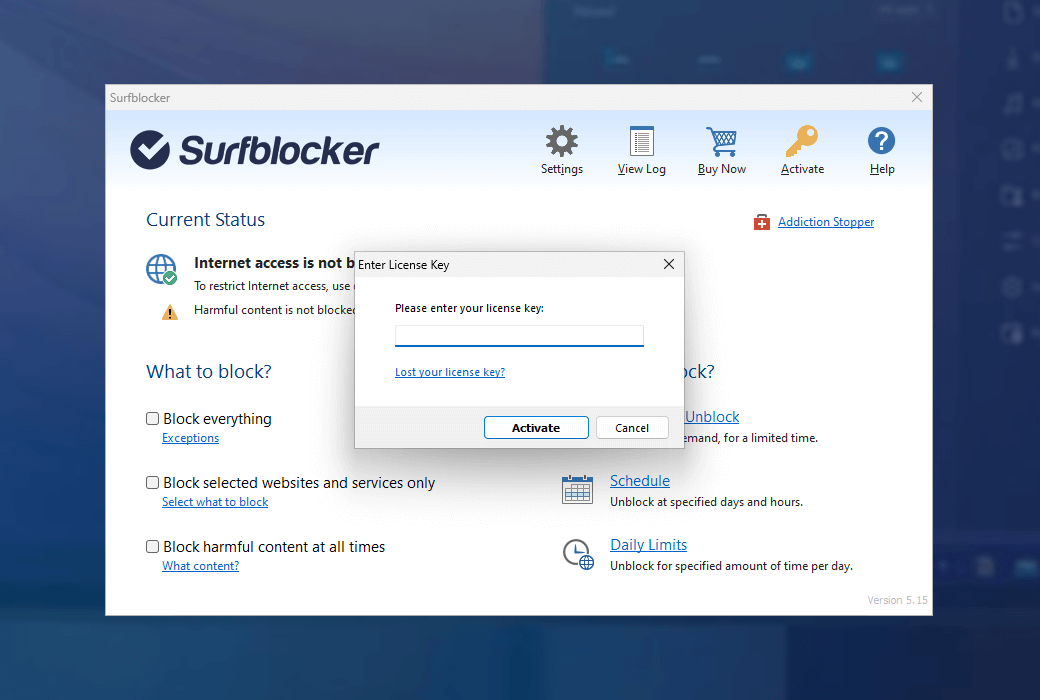Check Block harmful content at all times
This screenshot has width=1040, height=700.
[153, 547]
